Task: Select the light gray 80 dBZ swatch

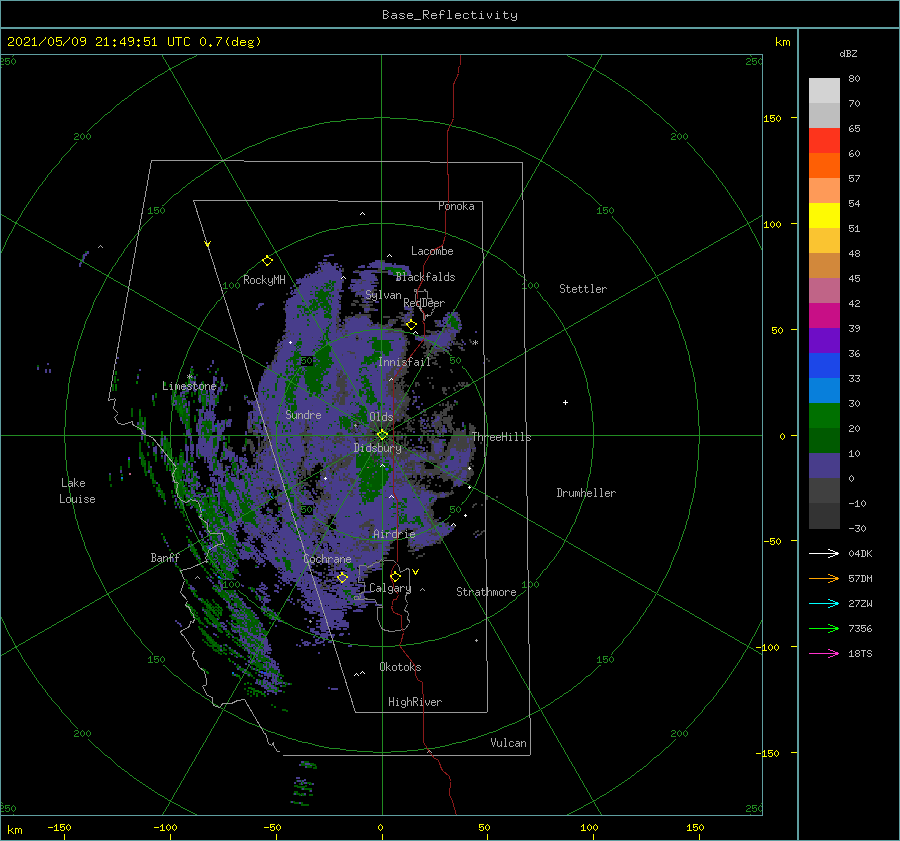Action: (x=824, y=91)
